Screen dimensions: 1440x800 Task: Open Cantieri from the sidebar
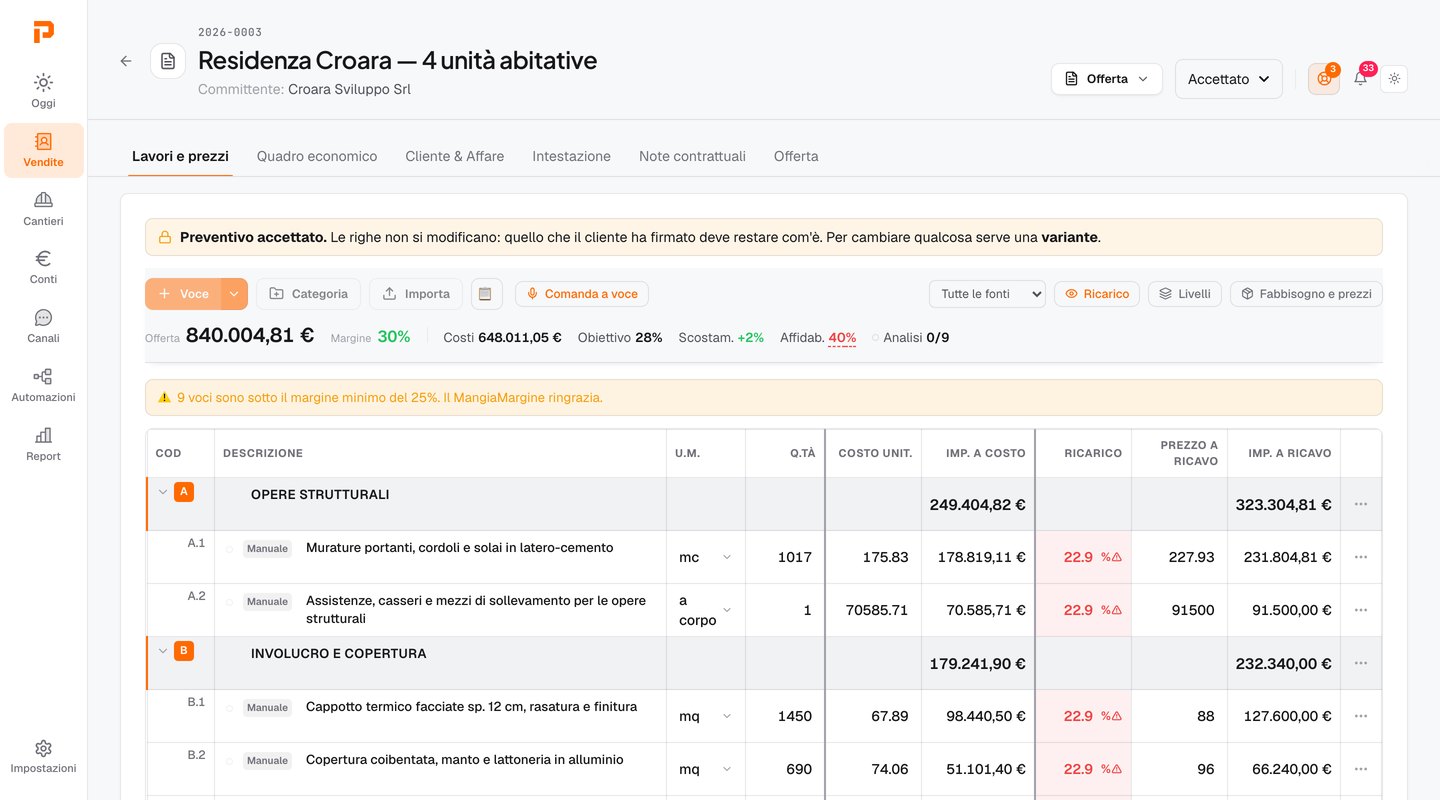click(x=43, y=209)
